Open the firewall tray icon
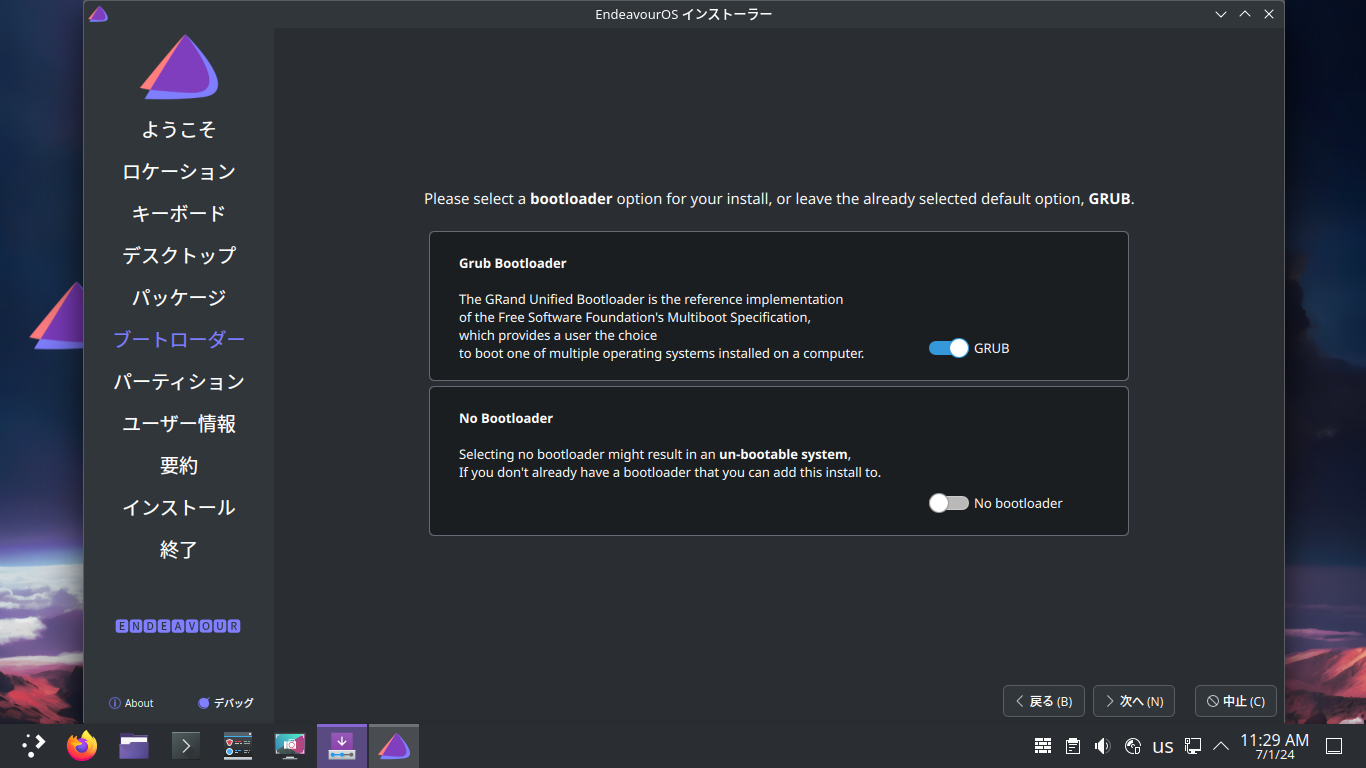1366x768 pixels. 1043,746
